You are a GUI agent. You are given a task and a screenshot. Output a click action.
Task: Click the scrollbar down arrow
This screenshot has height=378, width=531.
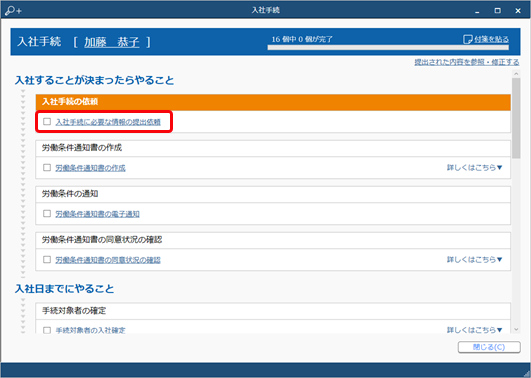(516, 329)
